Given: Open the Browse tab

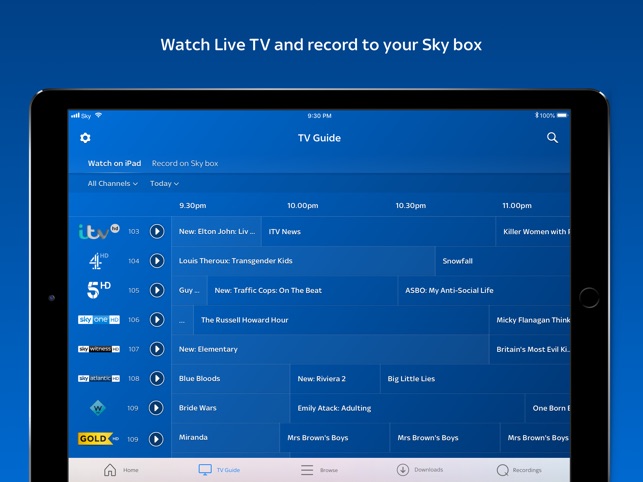Looking at the screenshot, I should pos(319,470).
